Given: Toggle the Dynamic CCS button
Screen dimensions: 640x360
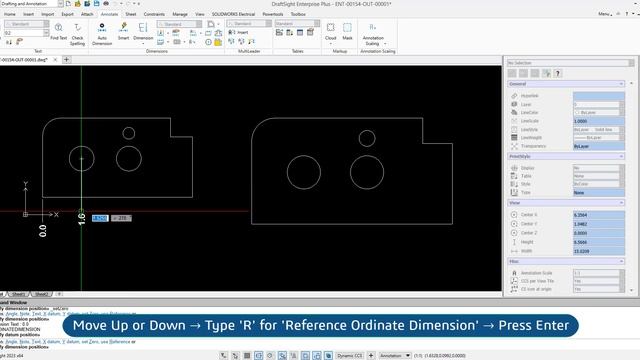Looking at the screenshot, I should click(x=350, y=356).
